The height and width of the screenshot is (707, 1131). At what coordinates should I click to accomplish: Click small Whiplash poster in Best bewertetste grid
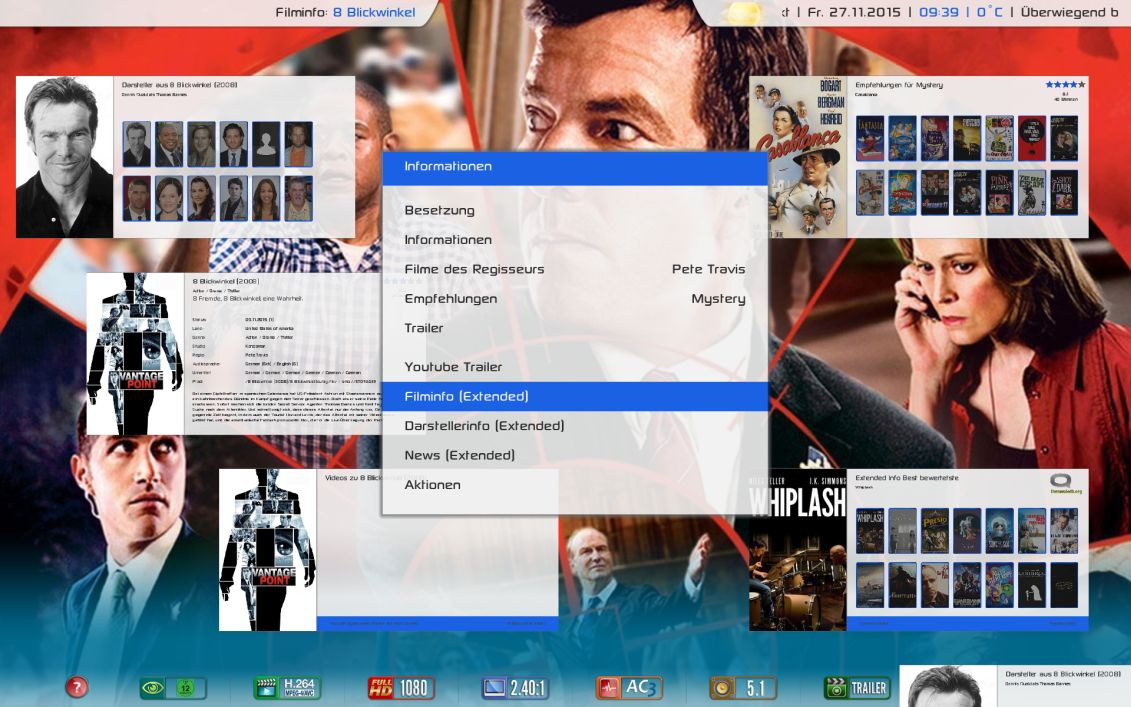tap(870, 530)
